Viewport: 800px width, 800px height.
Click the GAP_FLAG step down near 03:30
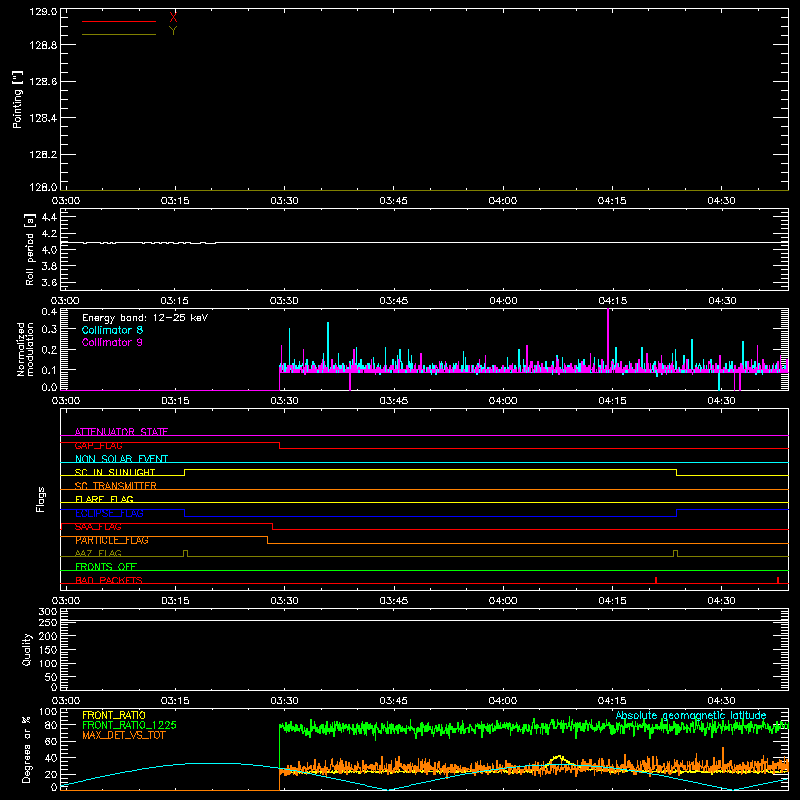(280, 445)
